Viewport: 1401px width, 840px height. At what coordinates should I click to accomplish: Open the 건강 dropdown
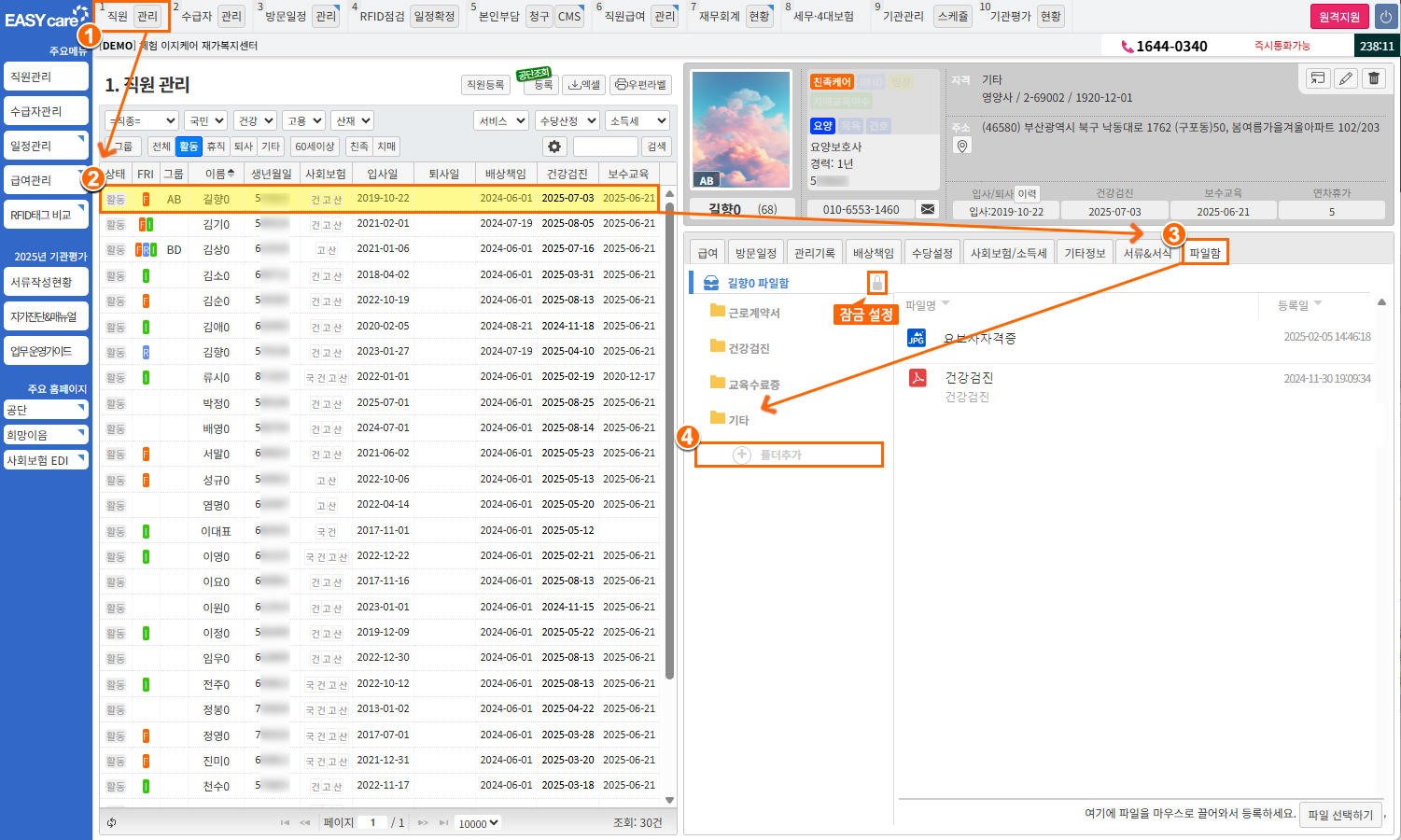[255, 120]
